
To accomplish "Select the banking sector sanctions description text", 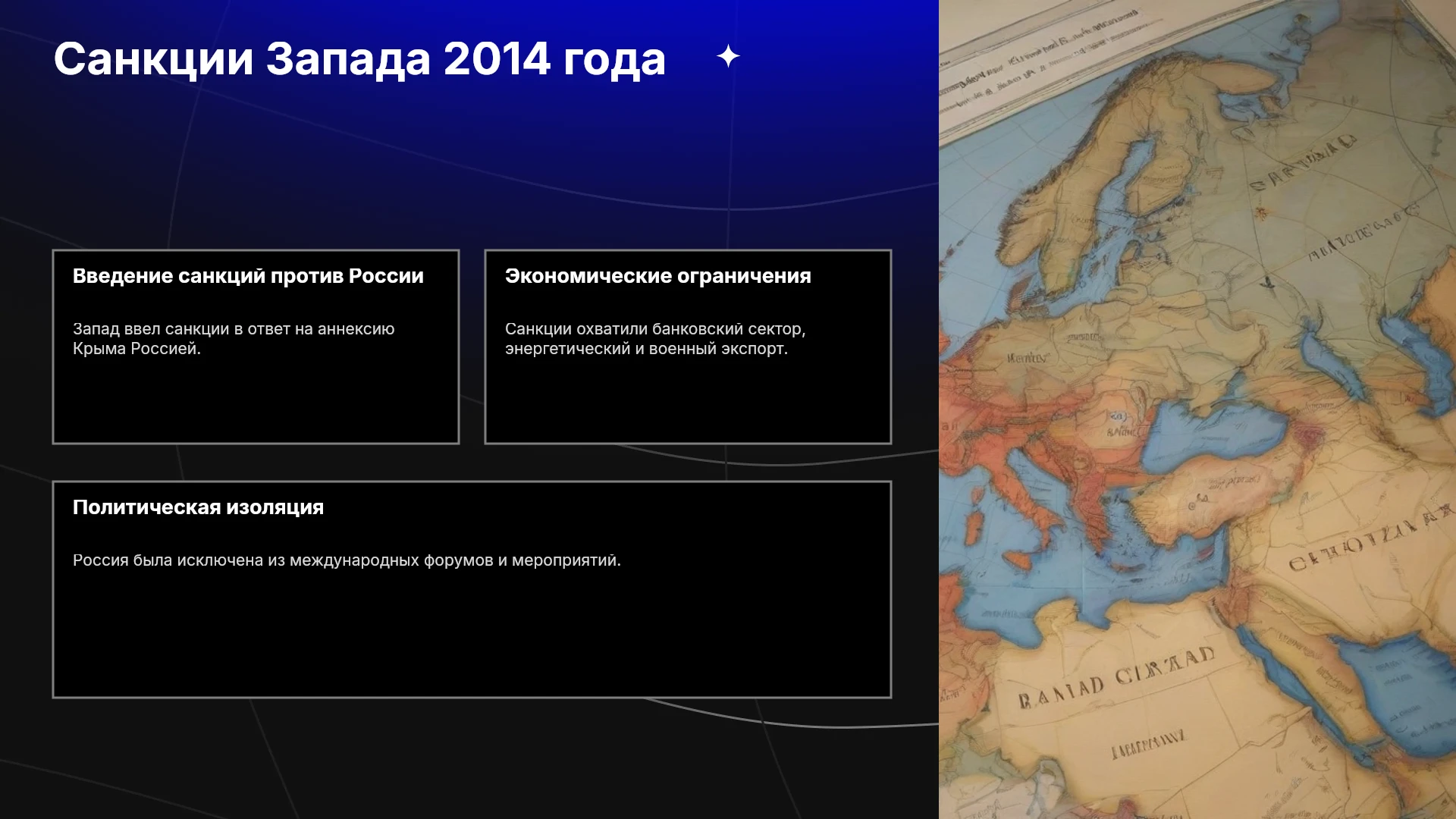I will click(655, 339).
